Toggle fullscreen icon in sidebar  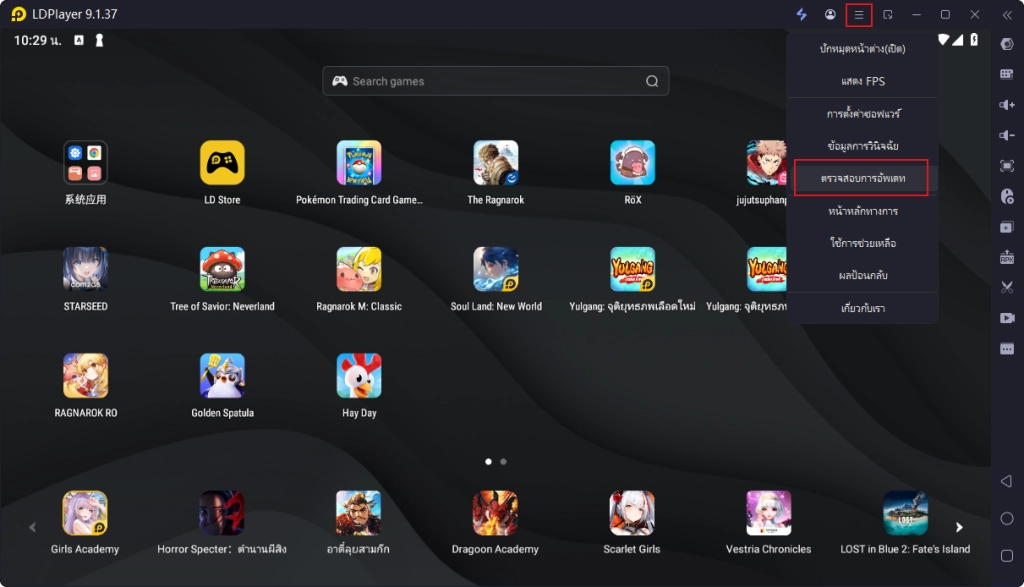coord(1007,166)
